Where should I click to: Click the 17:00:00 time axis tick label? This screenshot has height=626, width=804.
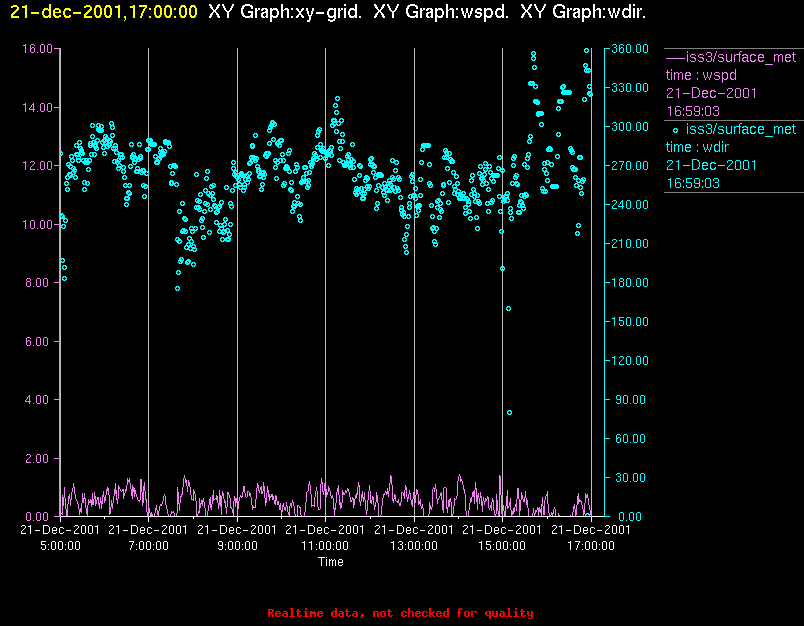(x=590, y=545)
